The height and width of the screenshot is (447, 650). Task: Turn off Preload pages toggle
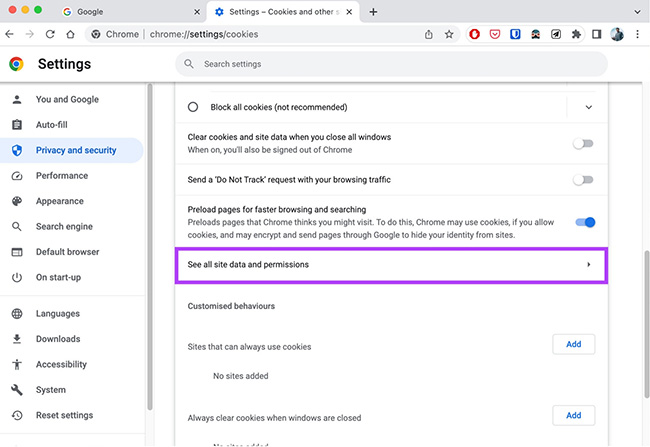pos(585,222)
